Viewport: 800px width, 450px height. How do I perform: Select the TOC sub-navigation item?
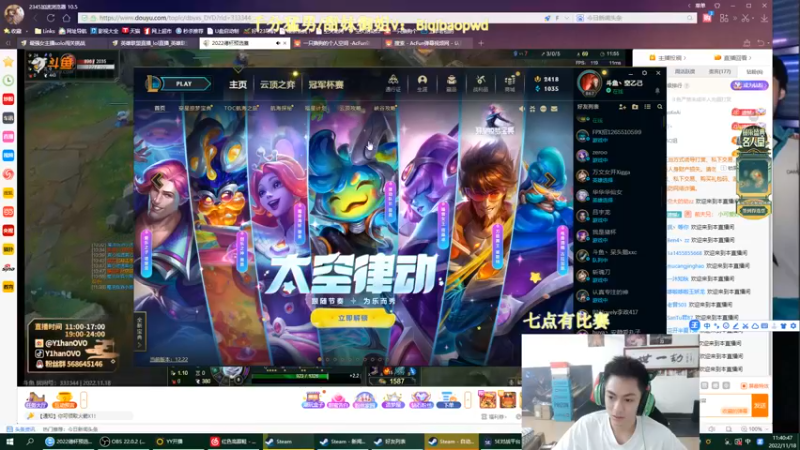coord(241,108)
